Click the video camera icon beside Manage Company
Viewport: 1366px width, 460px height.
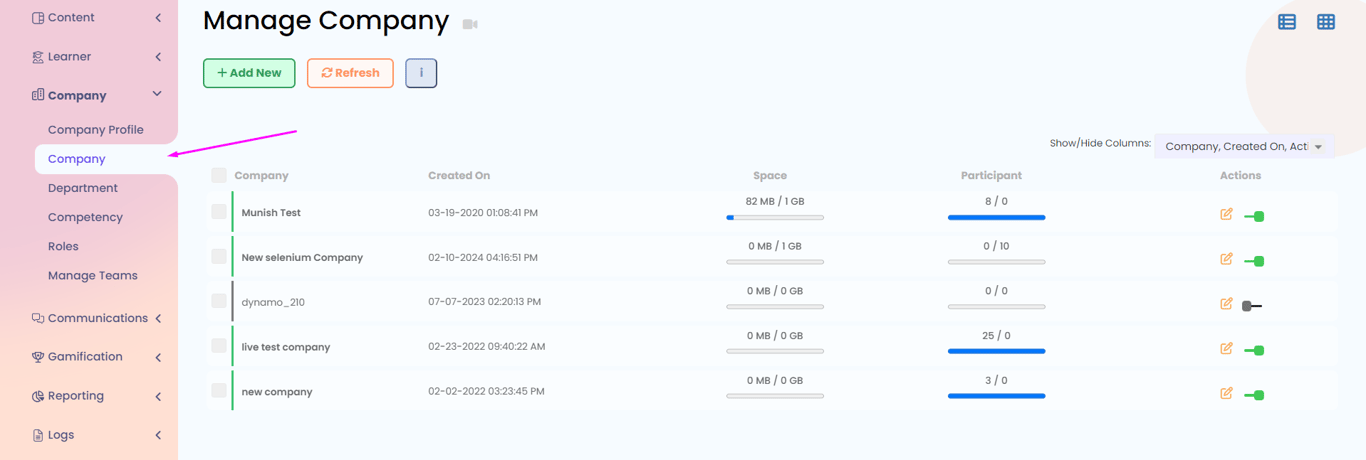pyautogui.click(x=470, y=24)
